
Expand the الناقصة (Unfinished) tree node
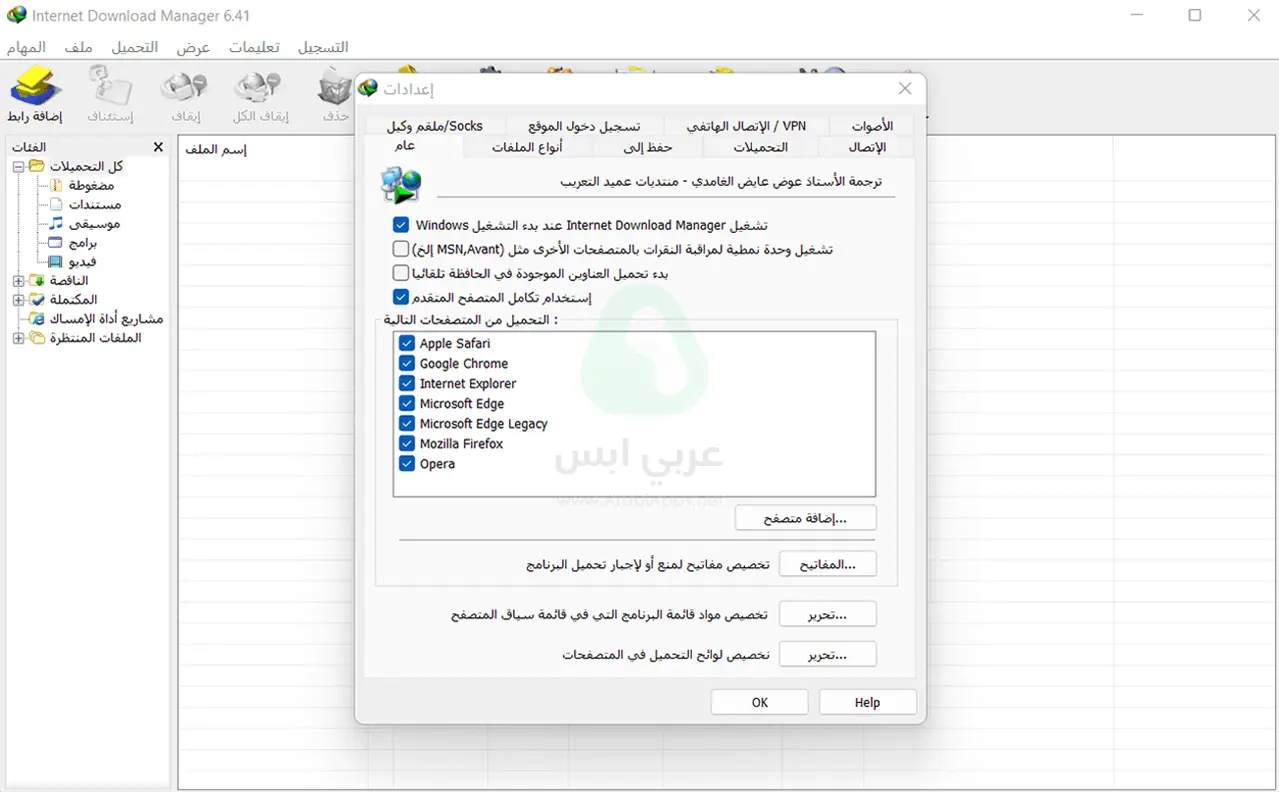click(18, 281)
